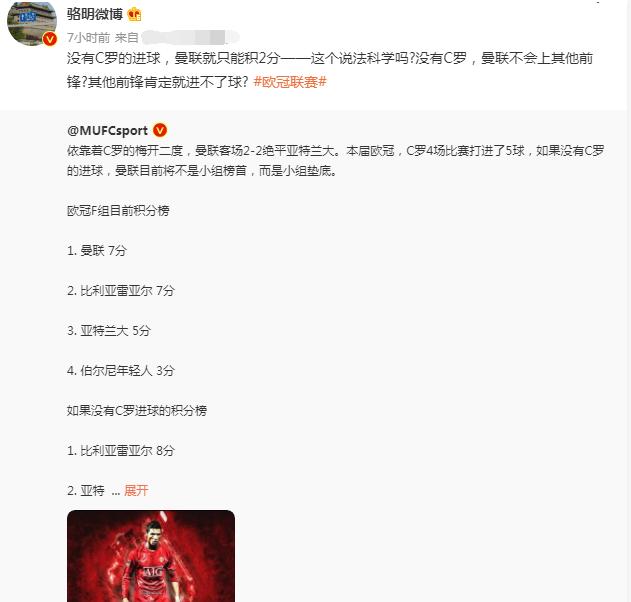Open the red Ronaldo image thumbnail

pyautogui.click(x=151, y=556)
